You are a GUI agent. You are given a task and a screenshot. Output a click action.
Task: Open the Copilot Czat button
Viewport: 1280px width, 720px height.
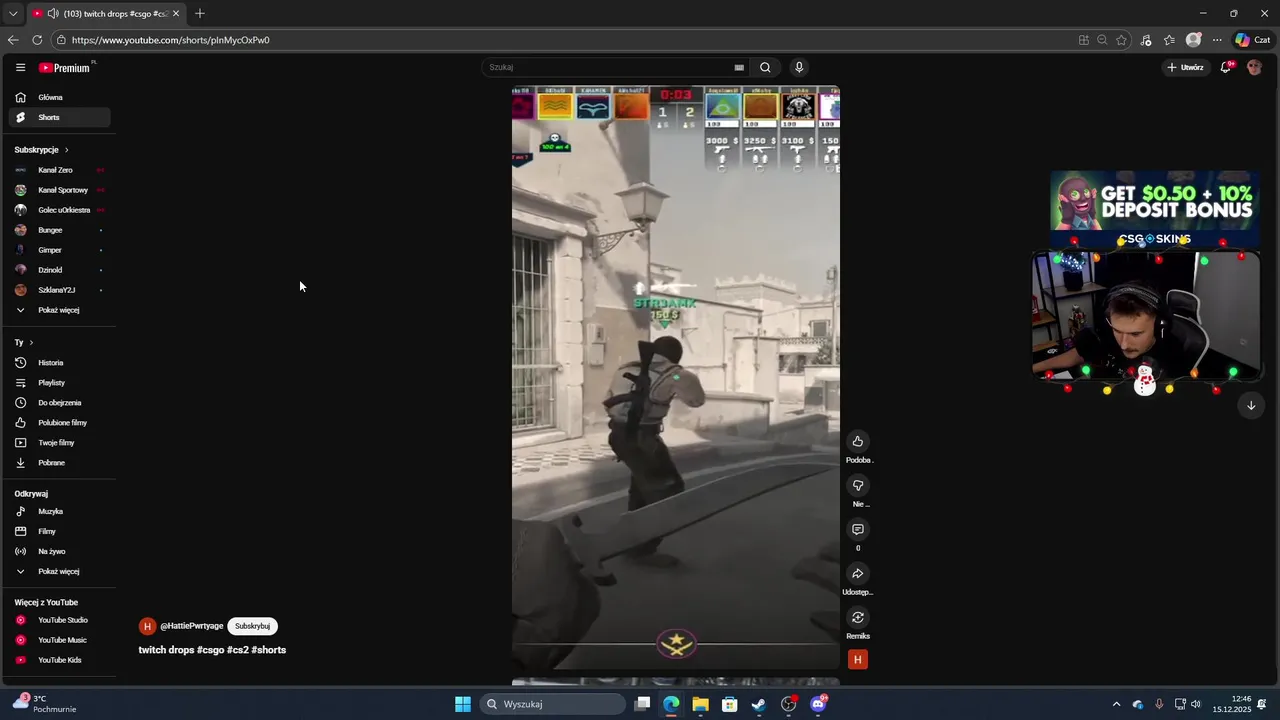pyautogui.click(x=1253, y=40)
